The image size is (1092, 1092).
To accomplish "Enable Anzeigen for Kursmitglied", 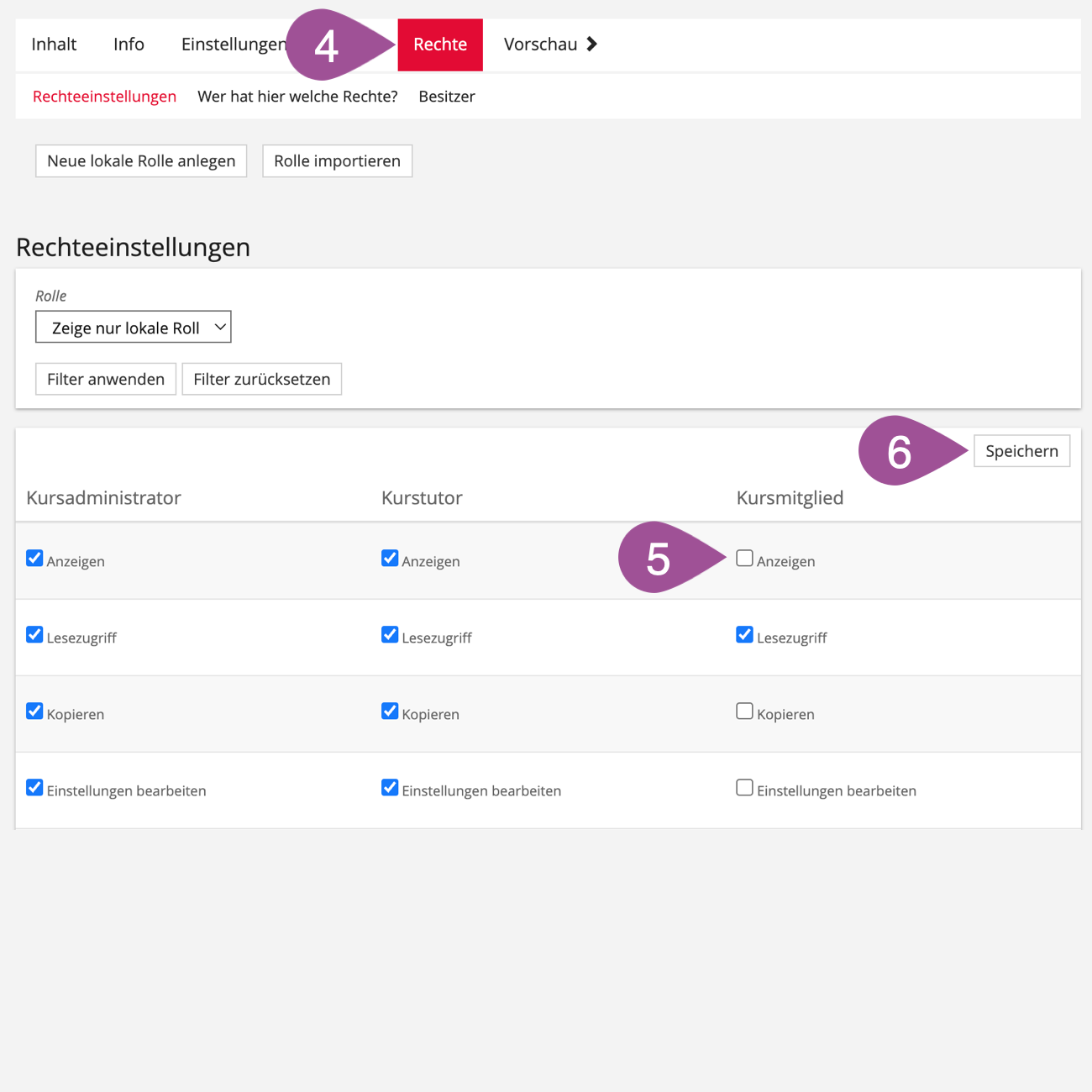I will click(744, 559).
